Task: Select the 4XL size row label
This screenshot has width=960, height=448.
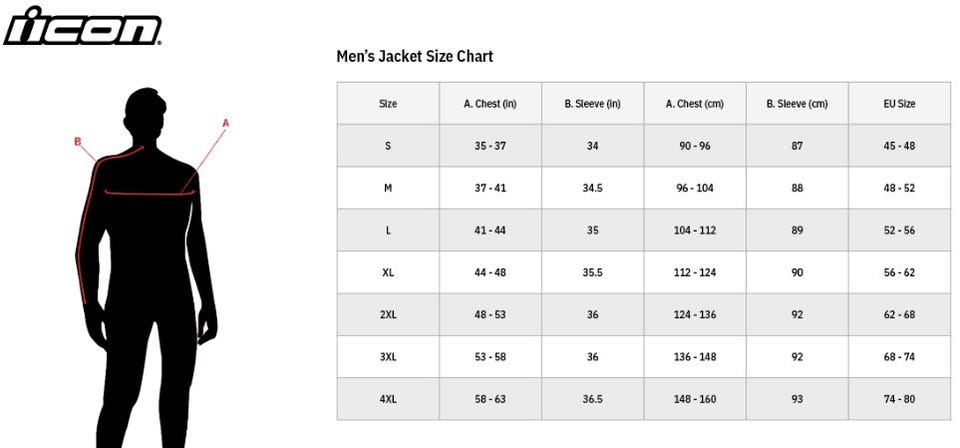Action: [x=388, y=399]
